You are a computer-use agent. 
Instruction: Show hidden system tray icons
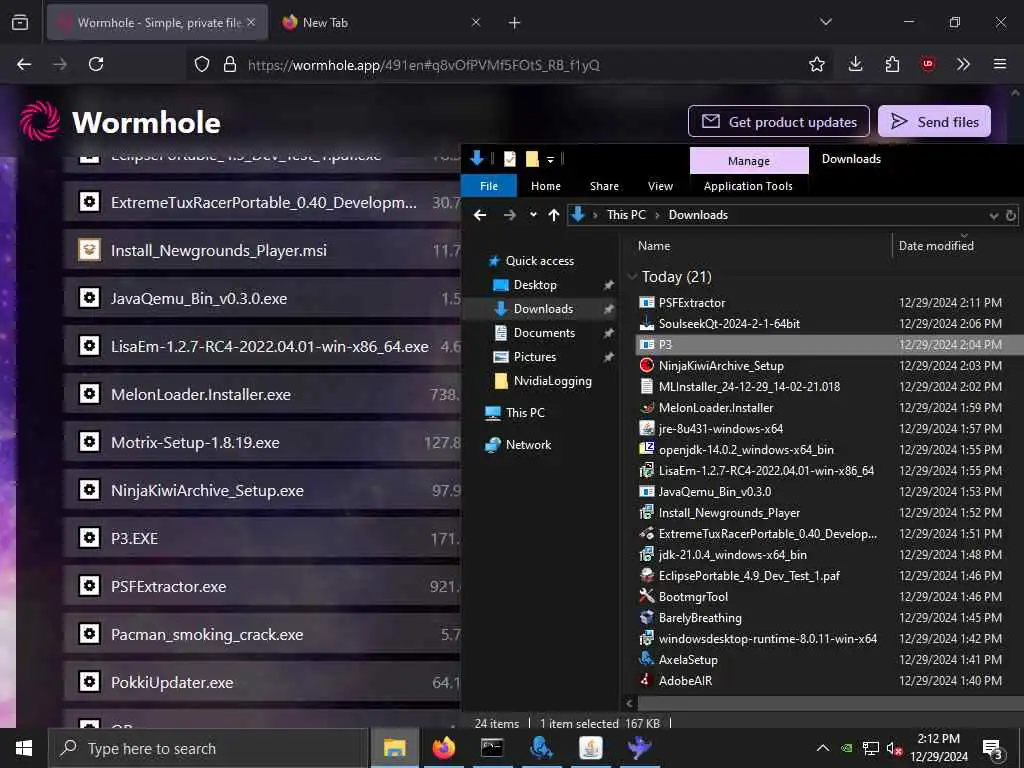823,748
